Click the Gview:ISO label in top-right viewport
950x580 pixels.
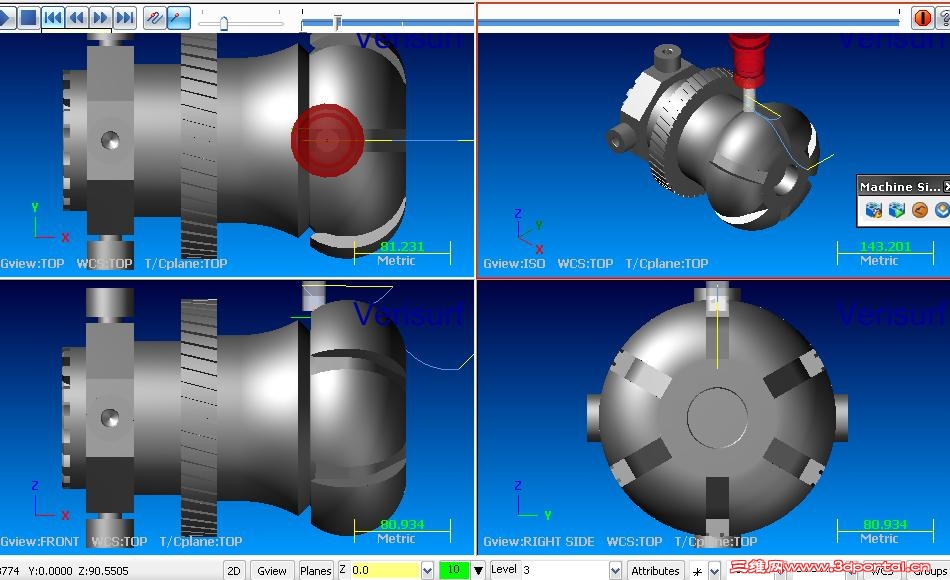514,264
